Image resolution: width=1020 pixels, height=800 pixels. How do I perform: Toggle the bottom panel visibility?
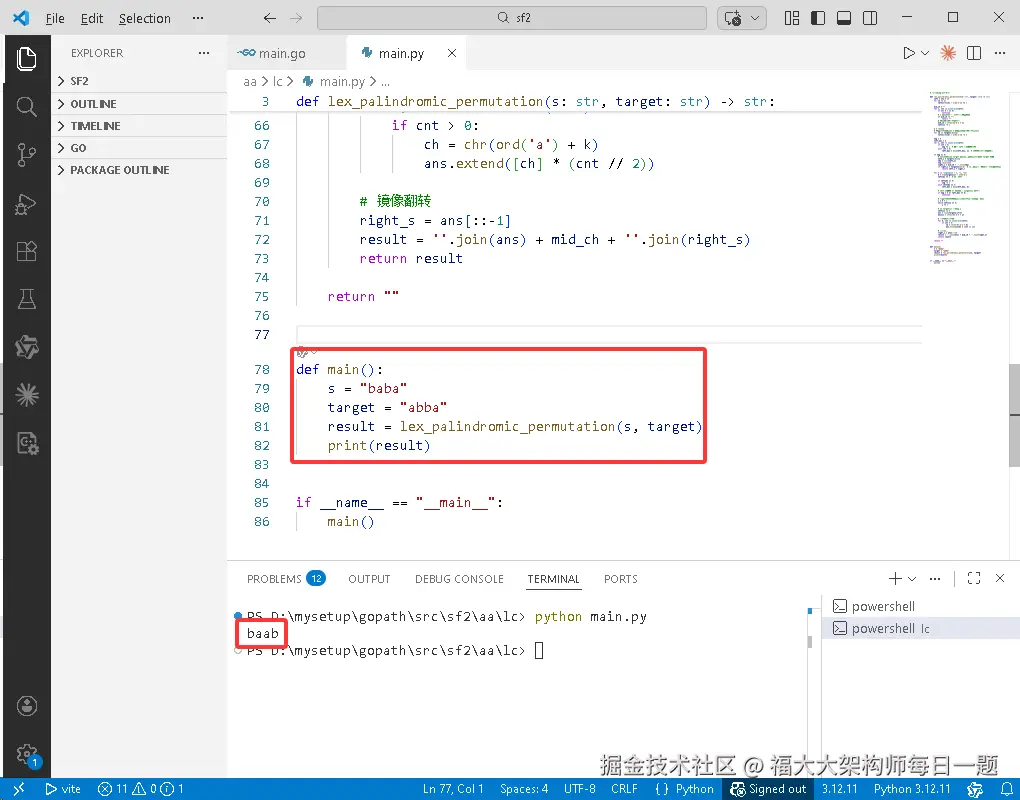click(x=844, y=18)
